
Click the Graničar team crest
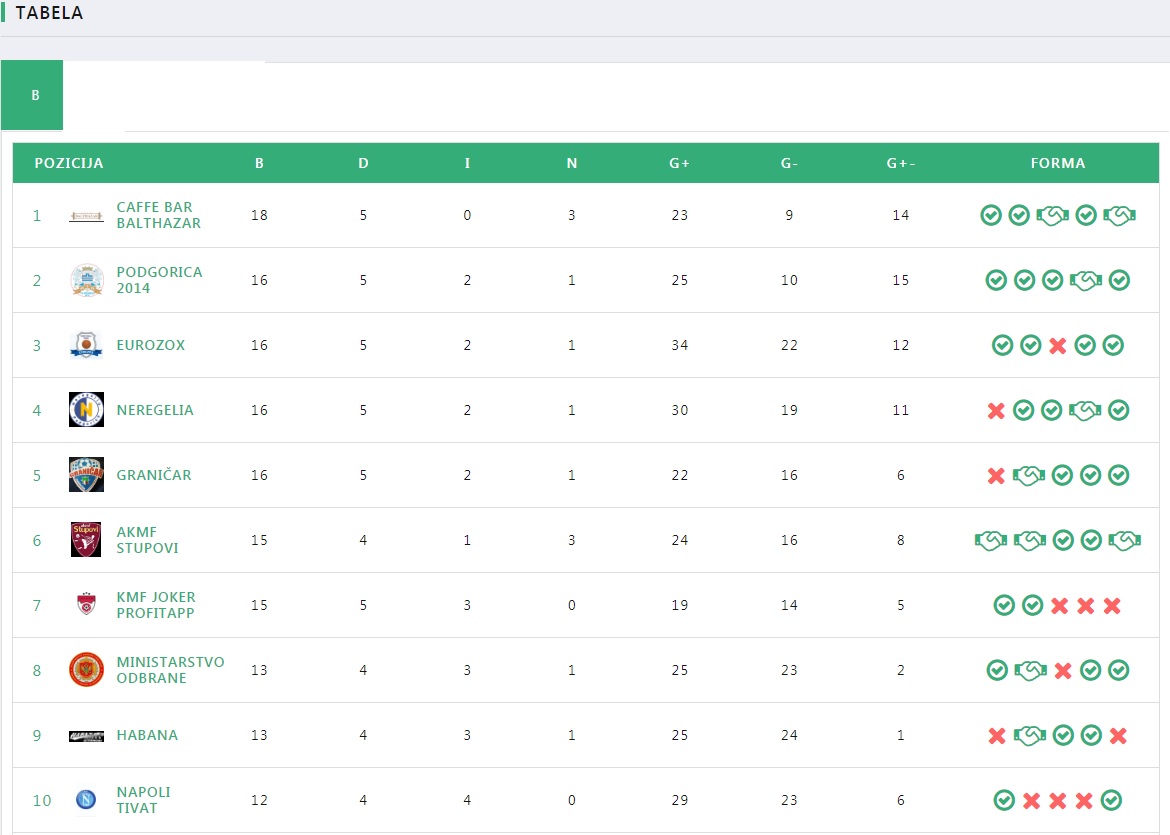point(86,475)
